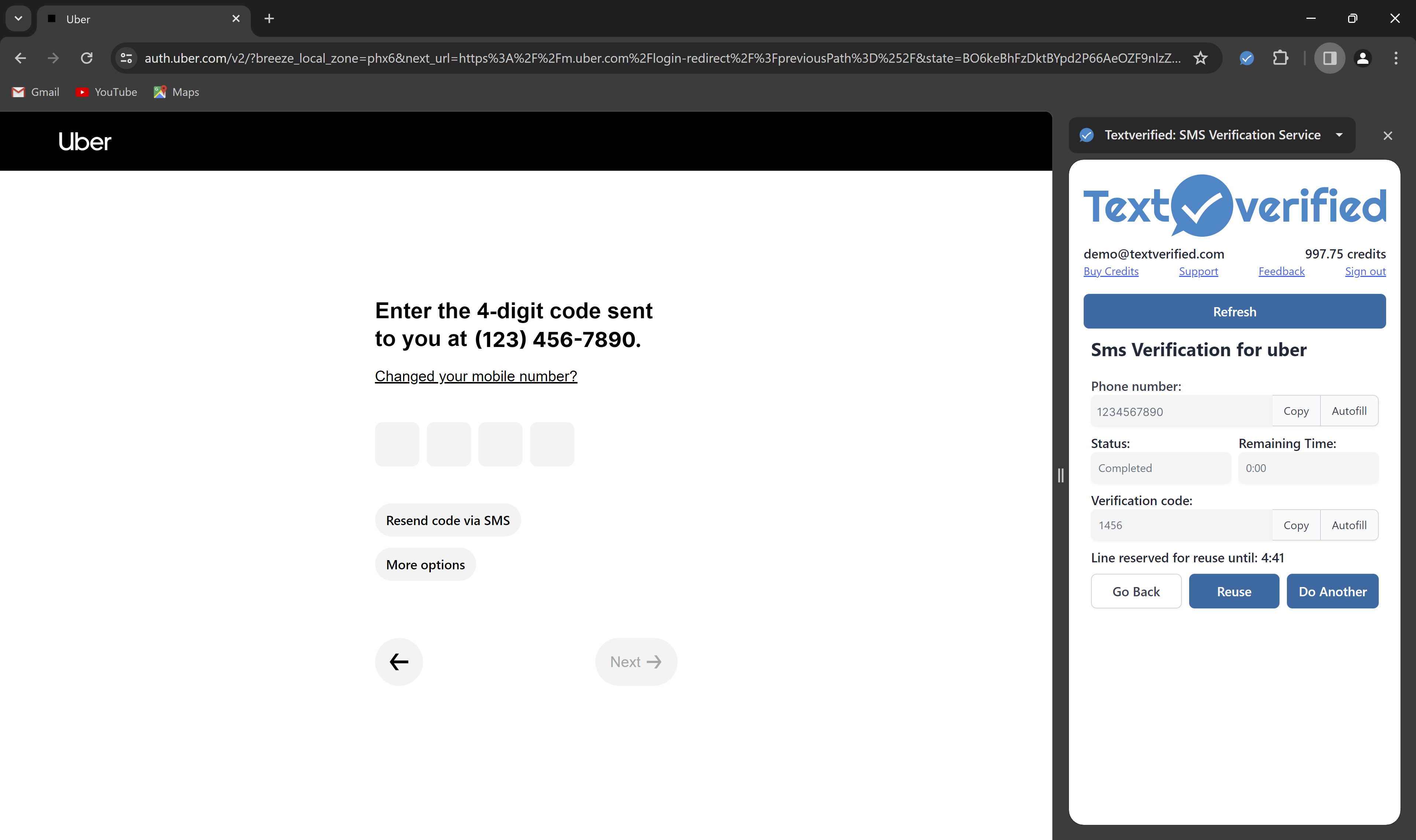This screenshot has width=1416, height=840.
Task: Click the More options button on Uber page
Action: click(x=425, y=564)
